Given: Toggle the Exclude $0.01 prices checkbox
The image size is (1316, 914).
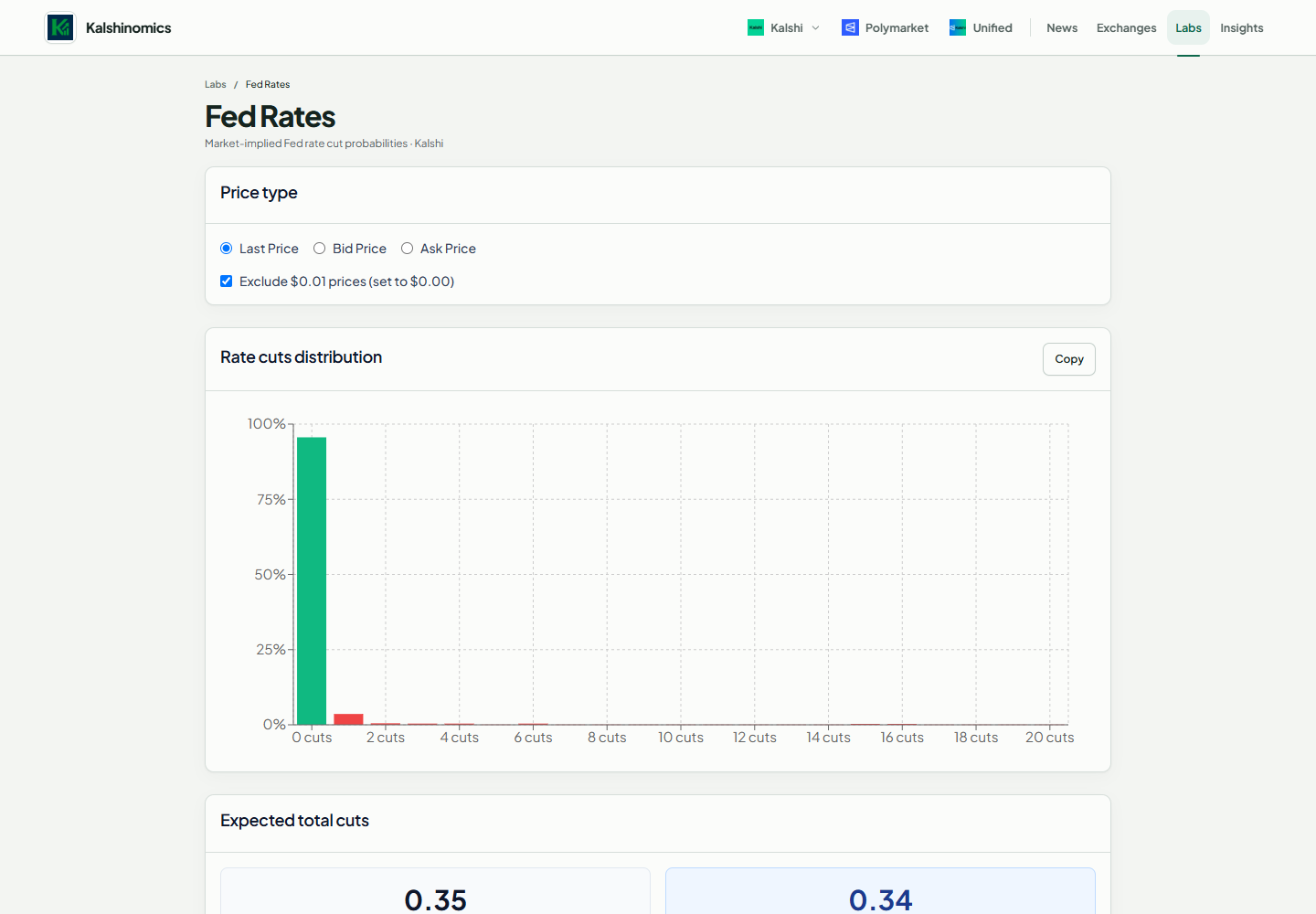Looking at the screenshot, I should click(227, 282).
